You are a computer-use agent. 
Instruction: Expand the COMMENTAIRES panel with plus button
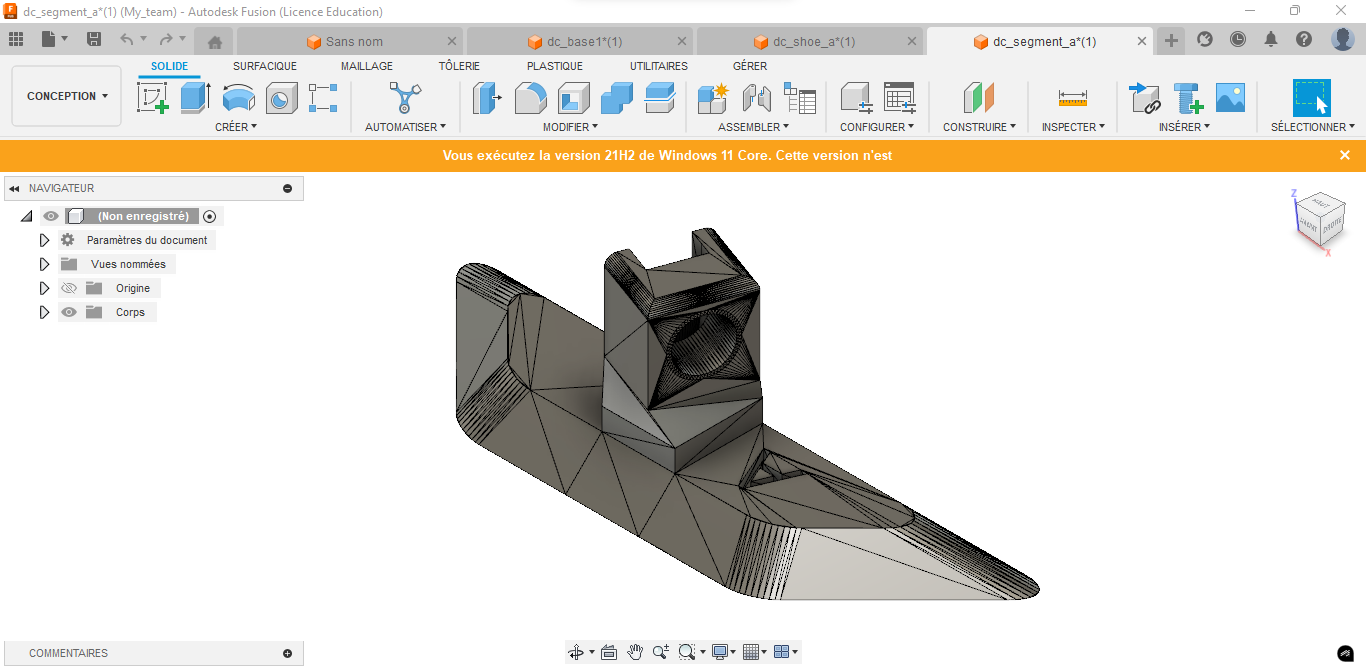pos(287,653)
